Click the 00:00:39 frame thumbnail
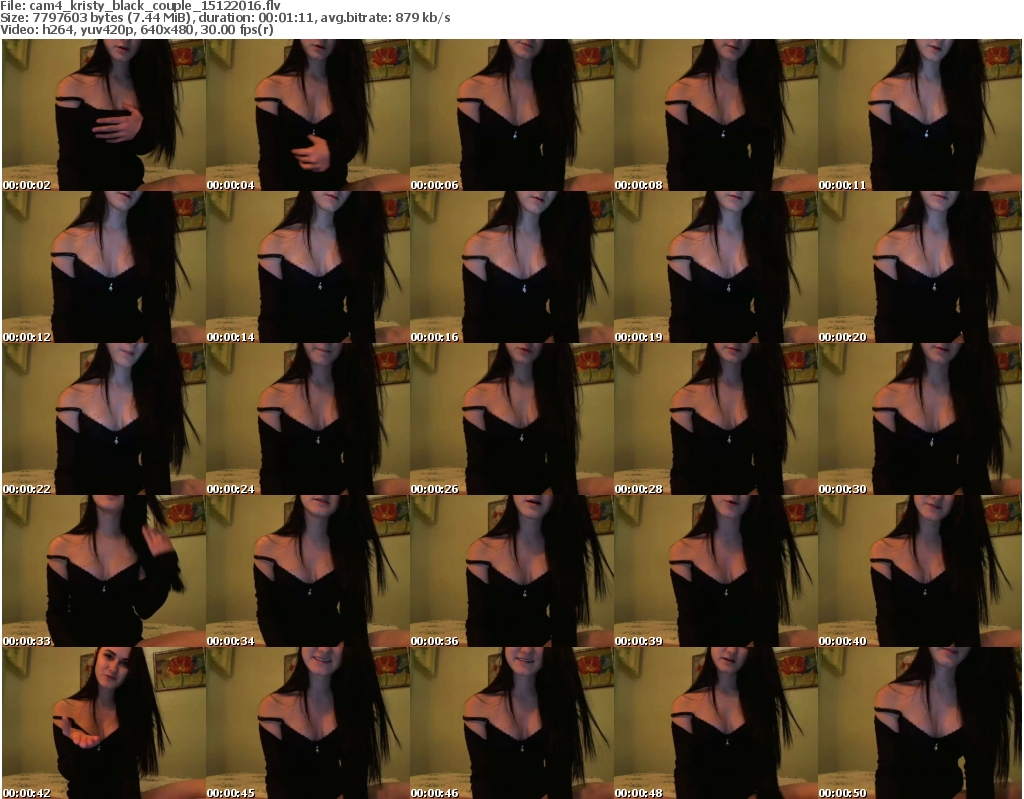Image resolution: width=1024 pixels, height=799 pixels. pos(715,571)
